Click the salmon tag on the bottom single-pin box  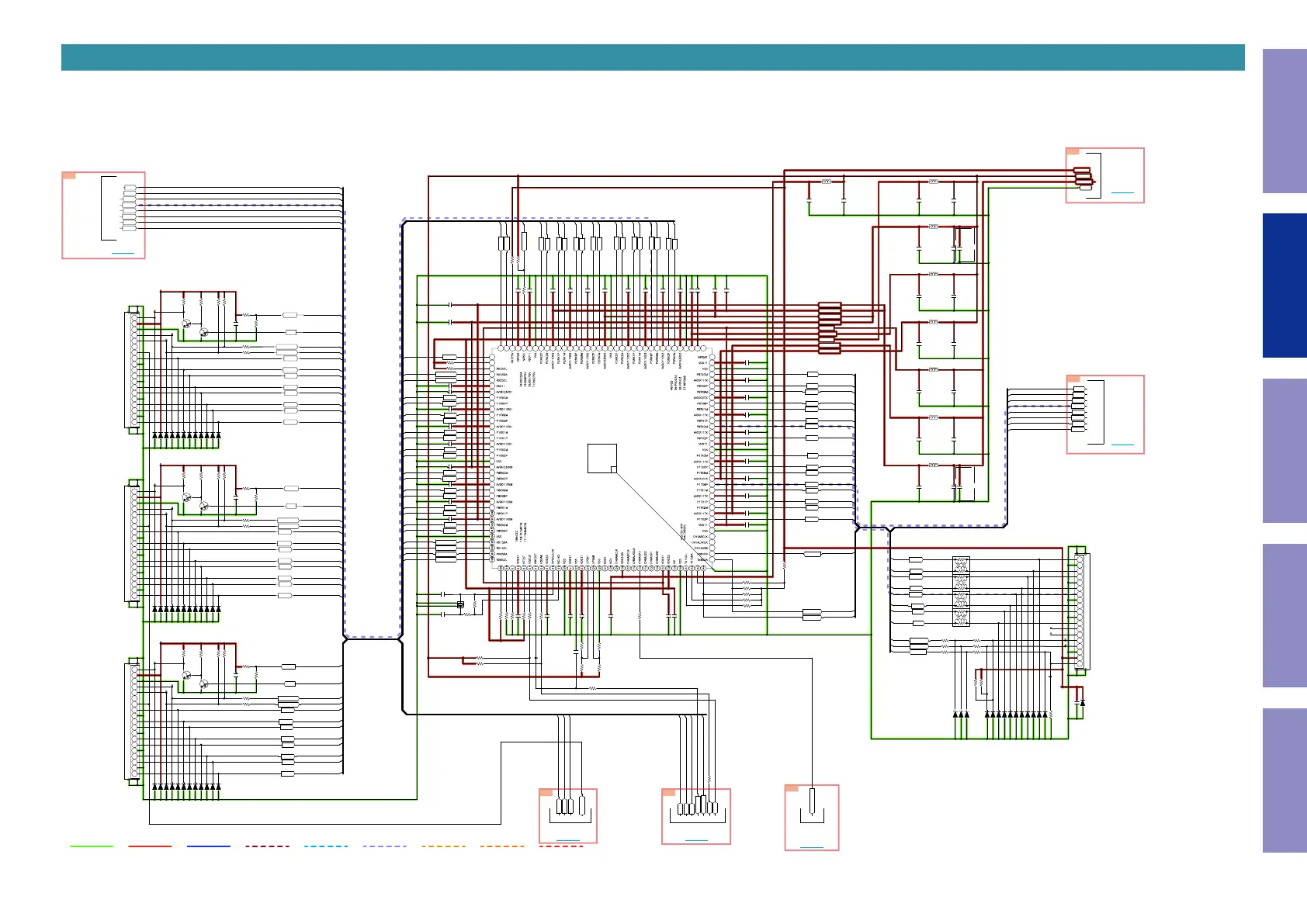tap(792, 788)
